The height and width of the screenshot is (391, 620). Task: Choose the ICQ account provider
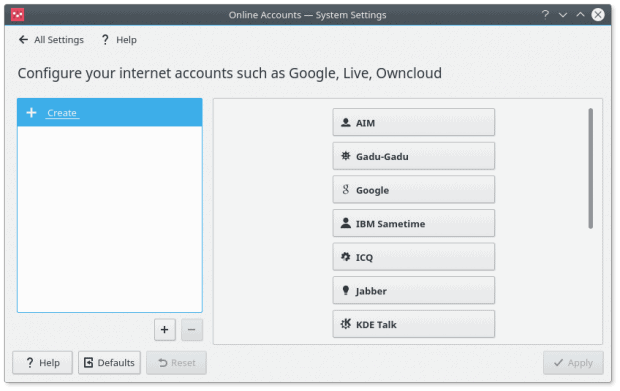[x=413, y=257]
